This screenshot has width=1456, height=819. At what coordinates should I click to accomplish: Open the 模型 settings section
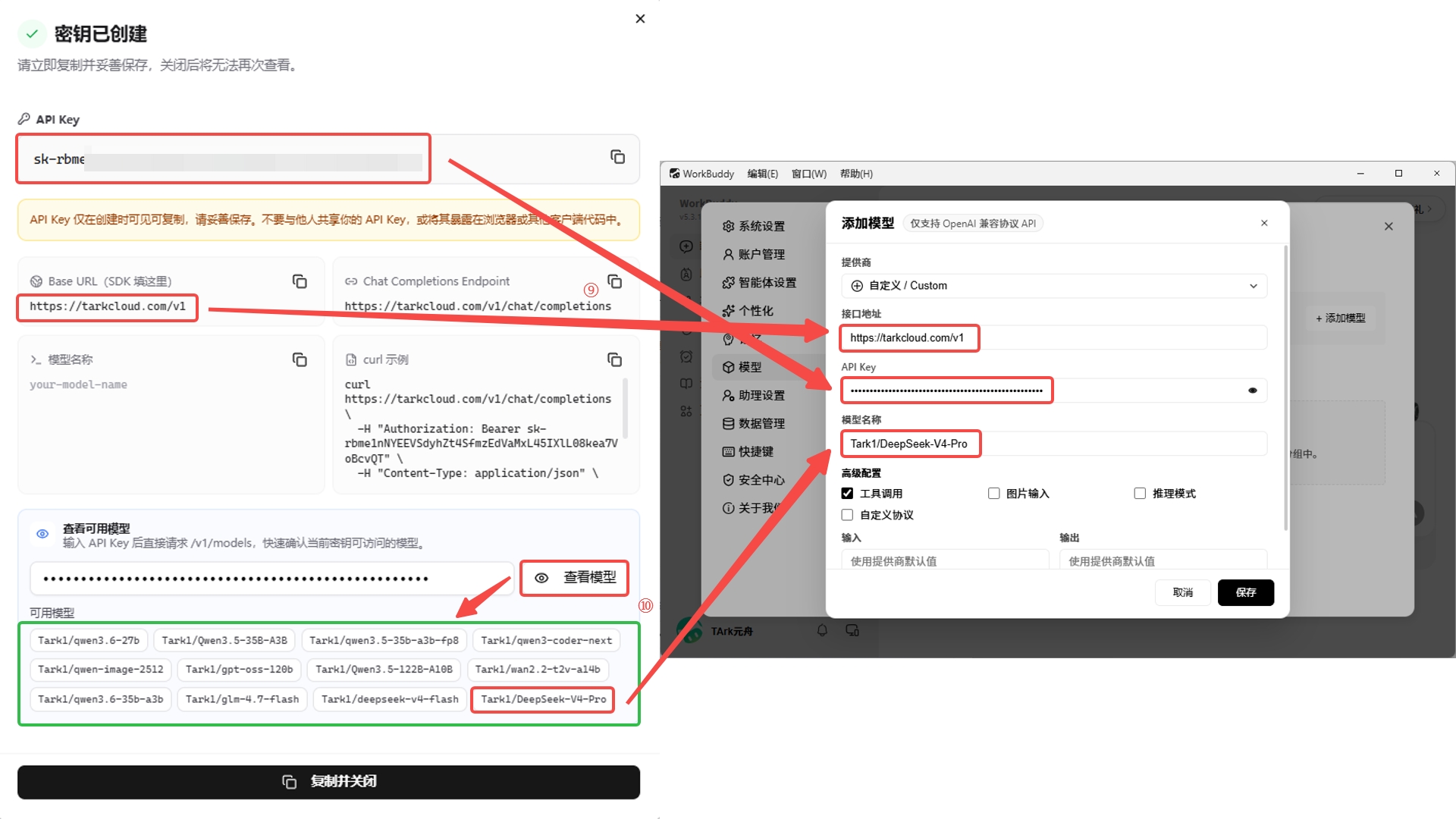point(768,367)
